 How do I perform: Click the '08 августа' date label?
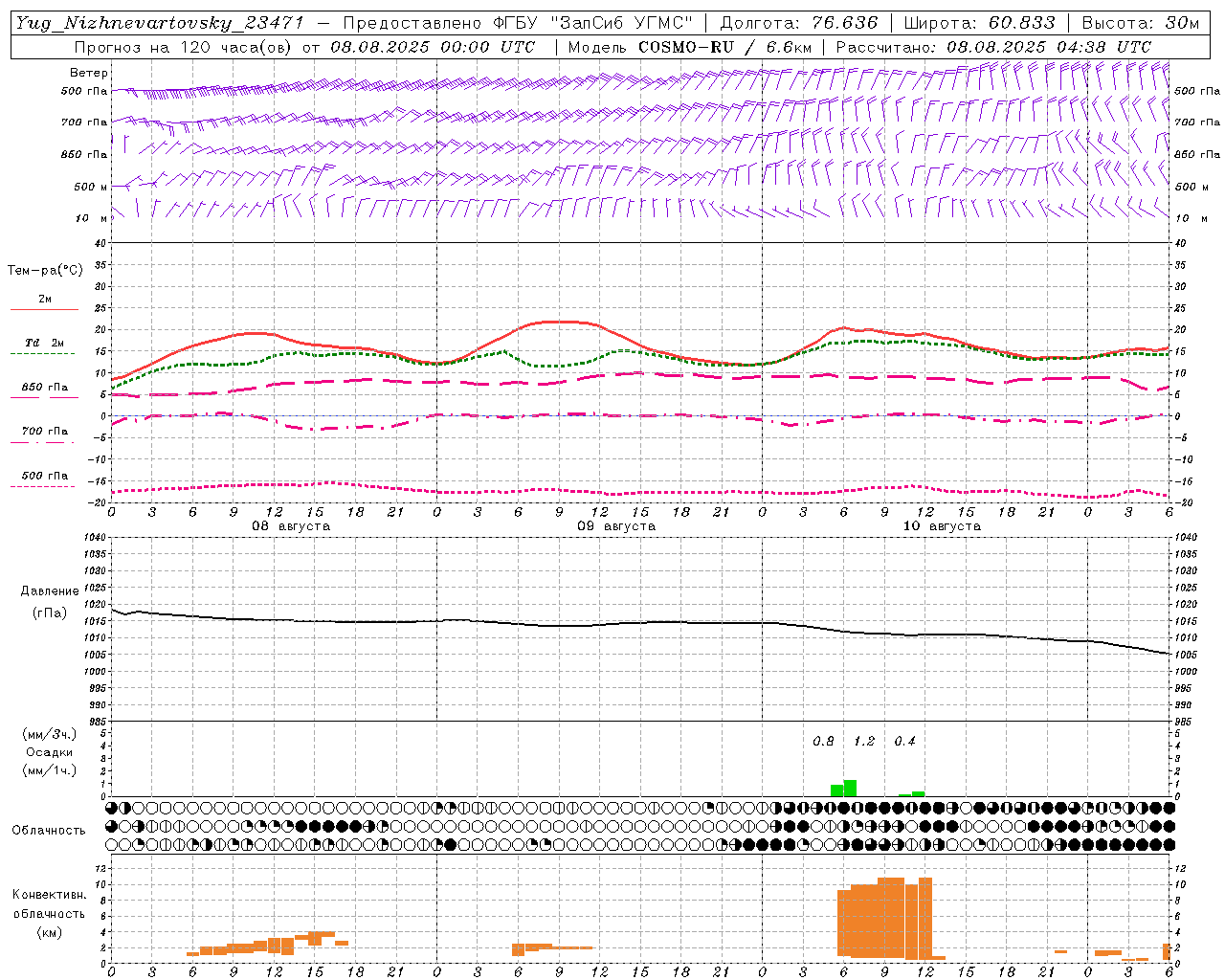coord(291,526)
